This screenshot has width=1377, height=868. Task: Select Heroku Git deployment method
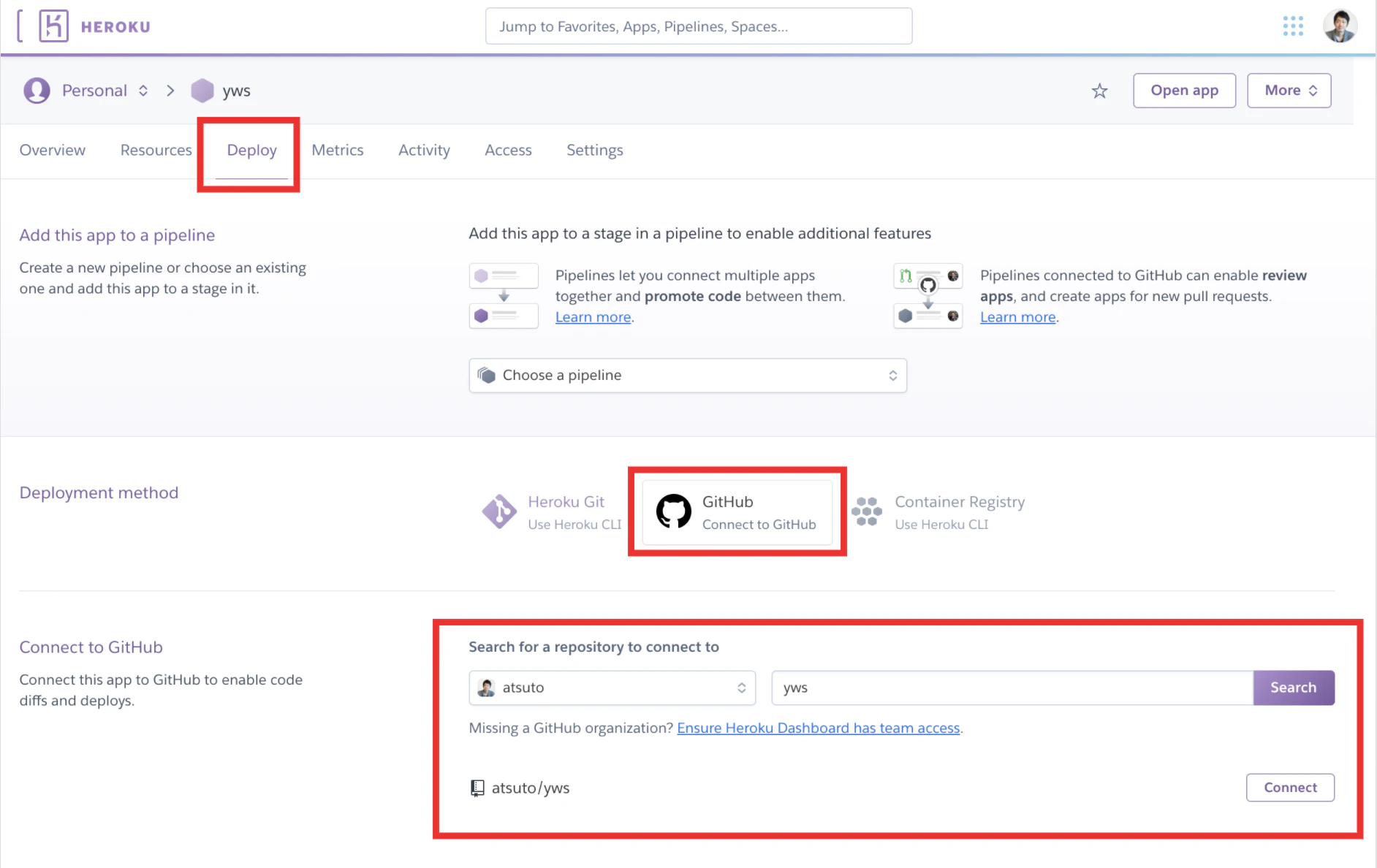click(x=552, y=512)
